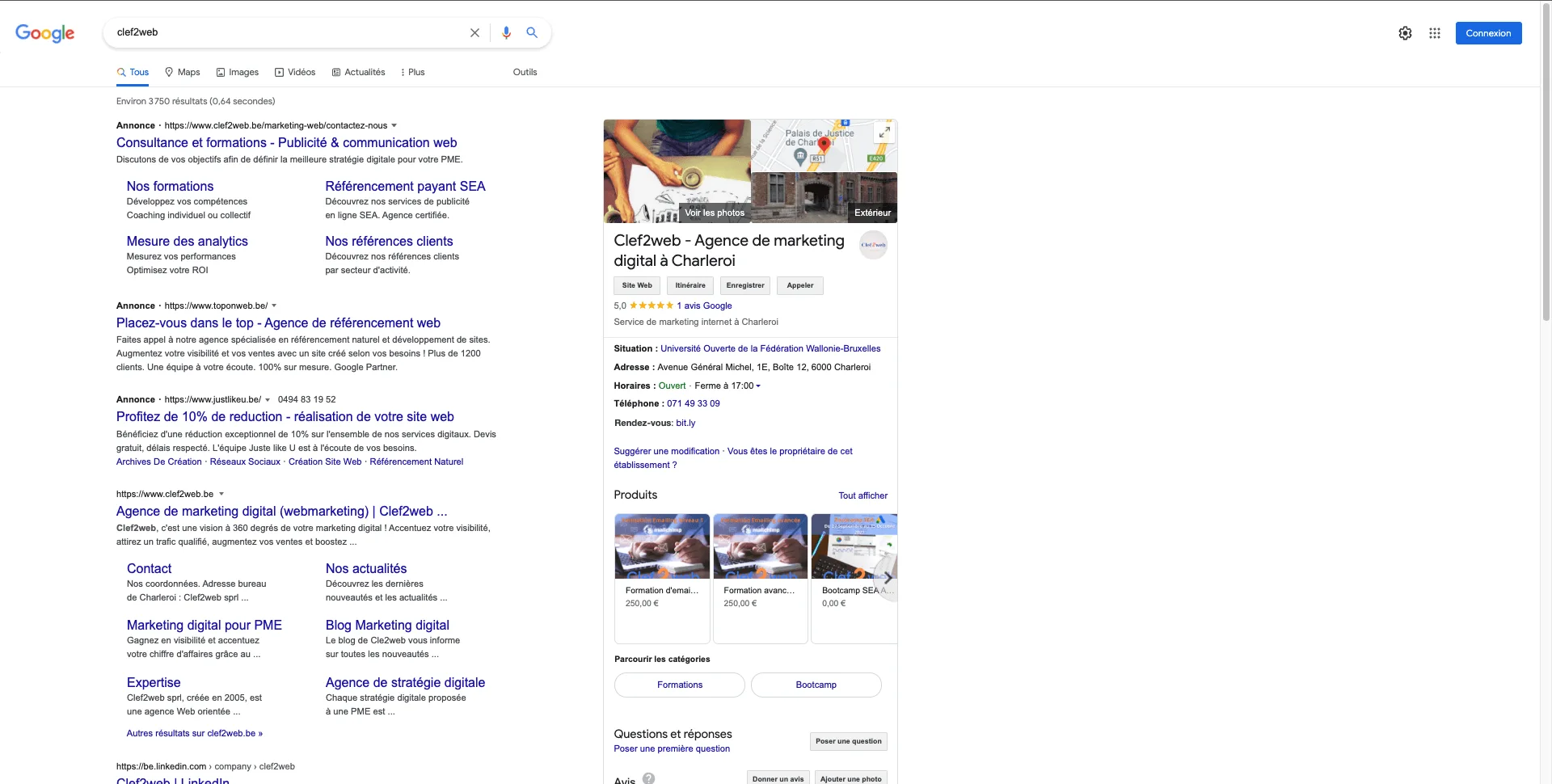Click the Itinéraire button
The width and height of the screenshot is (1552, 784).
pyautogui.click(x=690, y=285)
